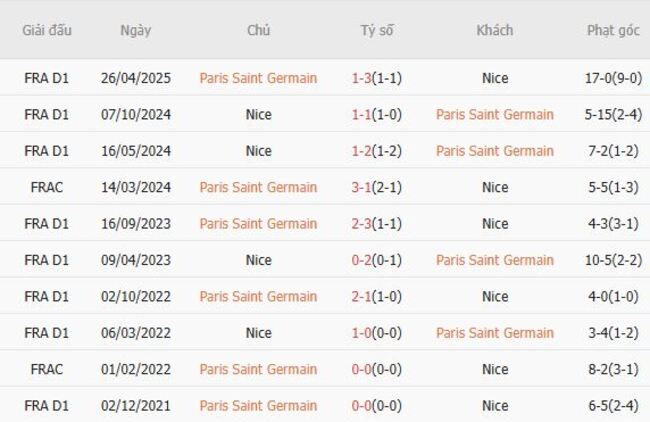
Task: Click the Nice home team in the 07/10/2024 row
Action: [x=258, y=114]
